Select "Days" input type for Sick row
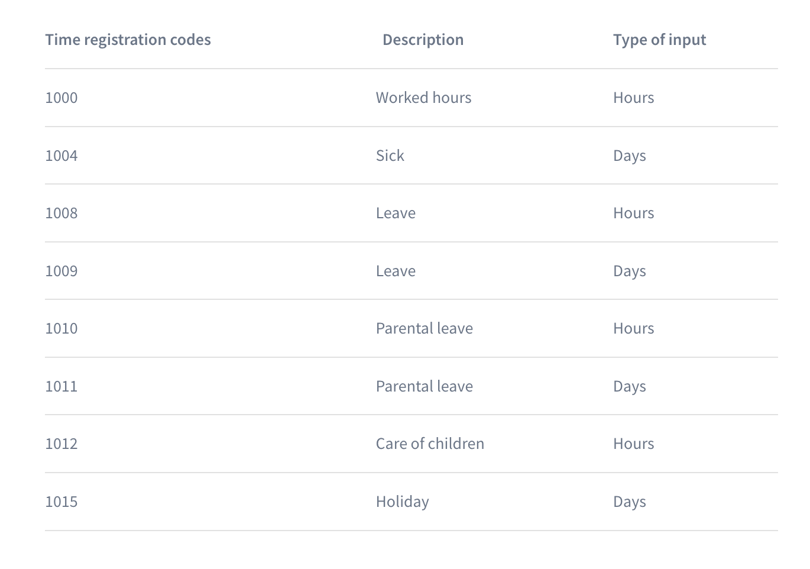The height and width of the screenshot is (569, 810). [x=629, y=156]
